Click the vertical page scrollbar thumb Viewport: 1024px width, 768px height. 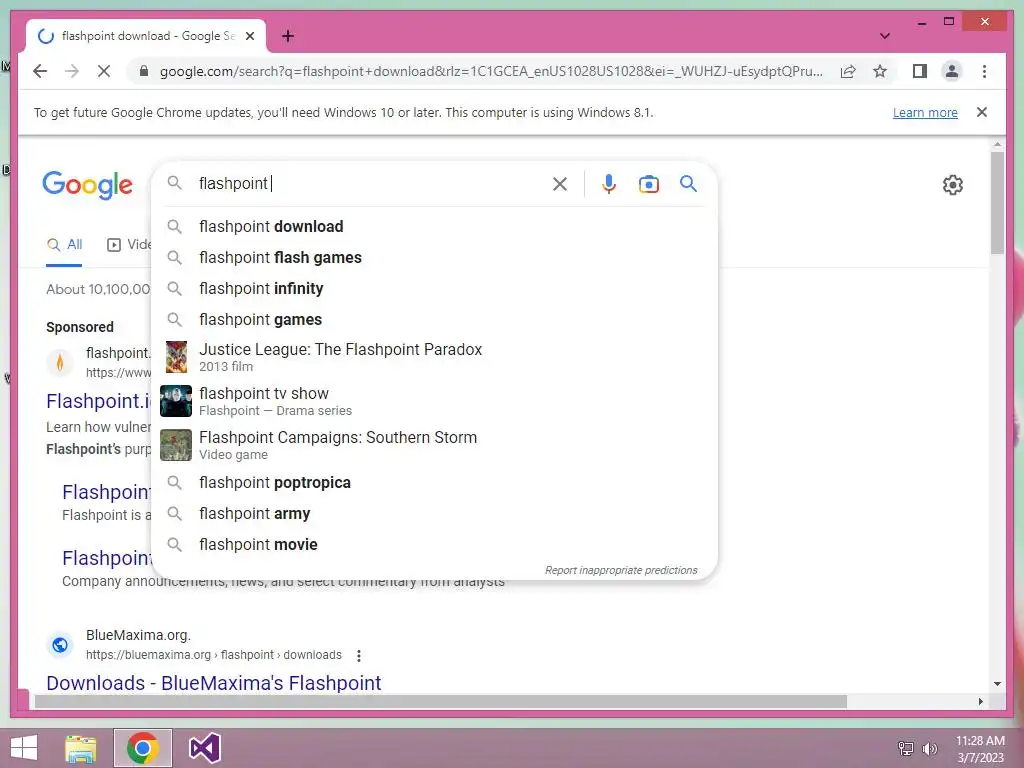tap(997, 202)
